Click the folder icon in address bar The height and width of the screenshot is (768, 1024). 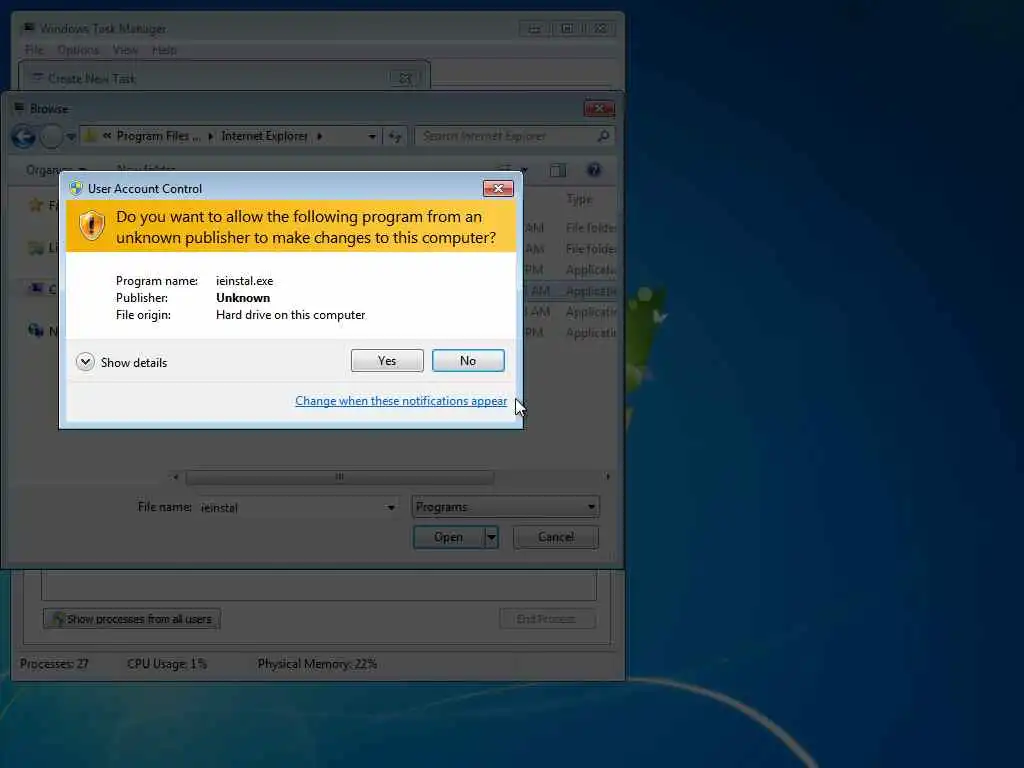tap(91, 136)
